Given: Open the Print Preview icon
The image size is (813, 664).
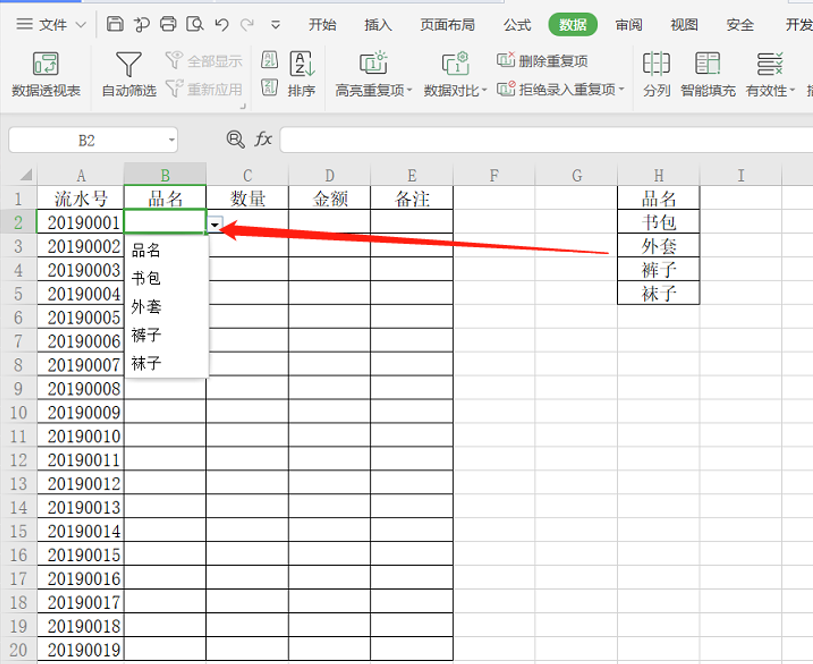Looking at the screenshot, I should pos(195,24).
